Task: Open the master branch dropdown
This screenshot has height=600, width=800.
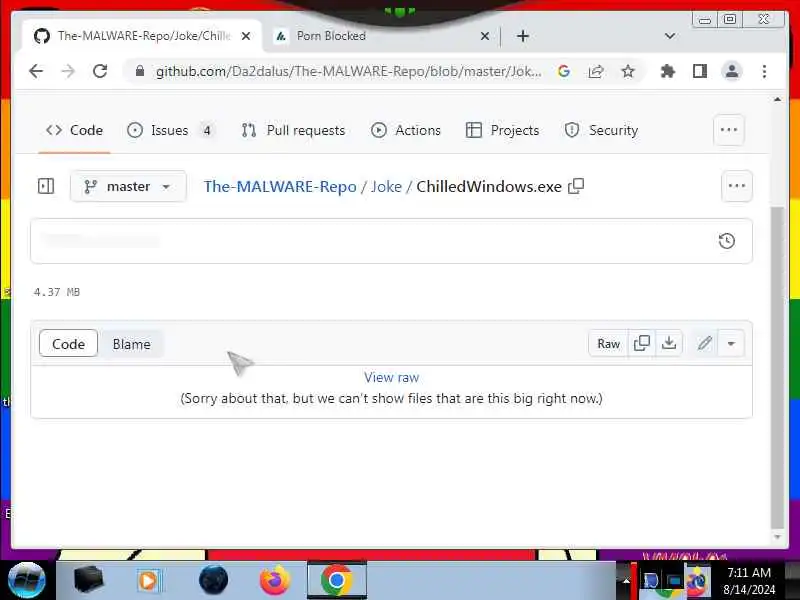Action: point(128,186)
